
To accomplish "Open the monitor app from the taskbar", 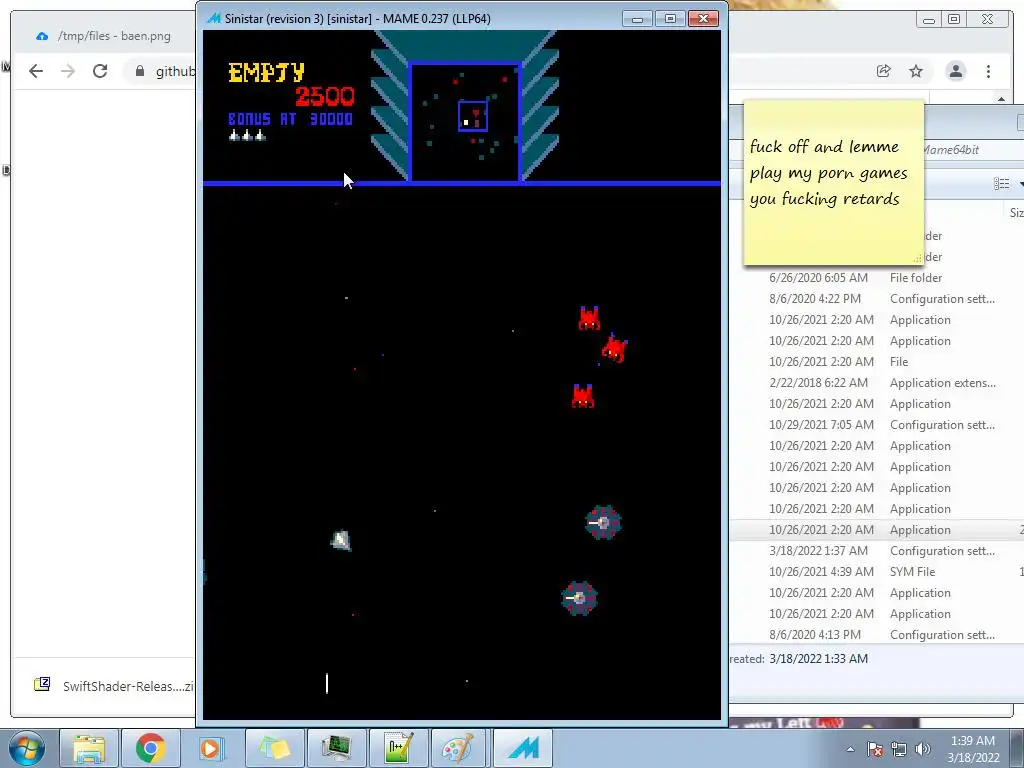I will tap(336, 748).
